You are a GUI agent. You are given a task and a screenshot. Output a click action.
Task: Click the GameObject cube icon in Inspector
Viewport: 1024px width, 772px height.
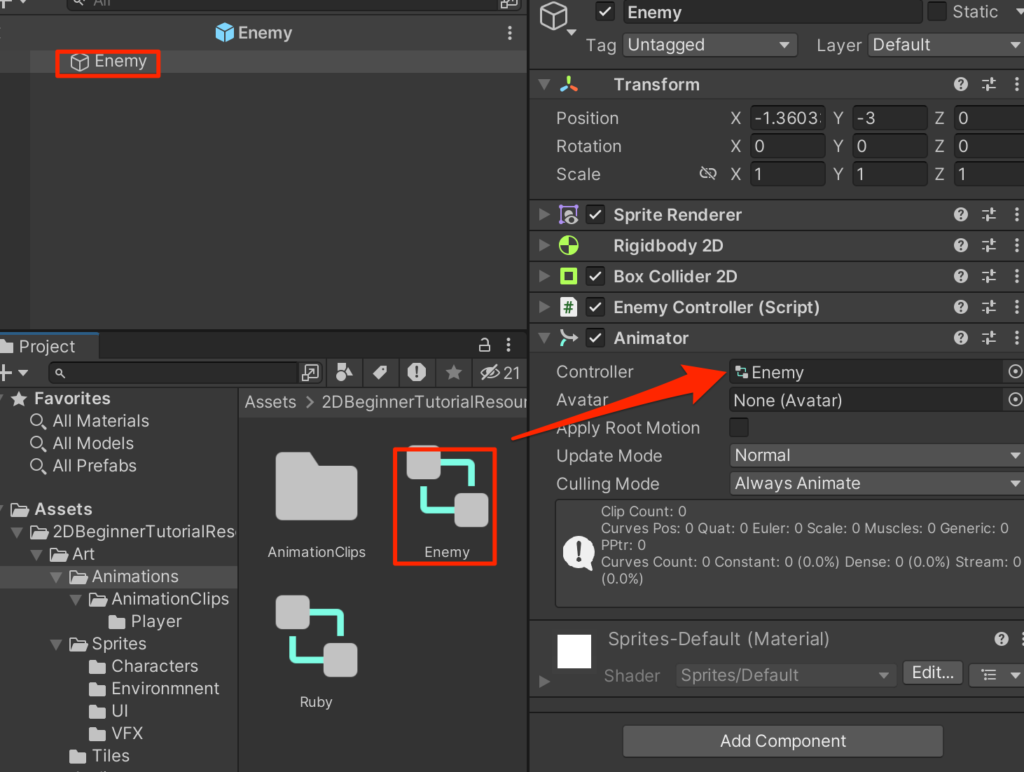tap(554, 16)
